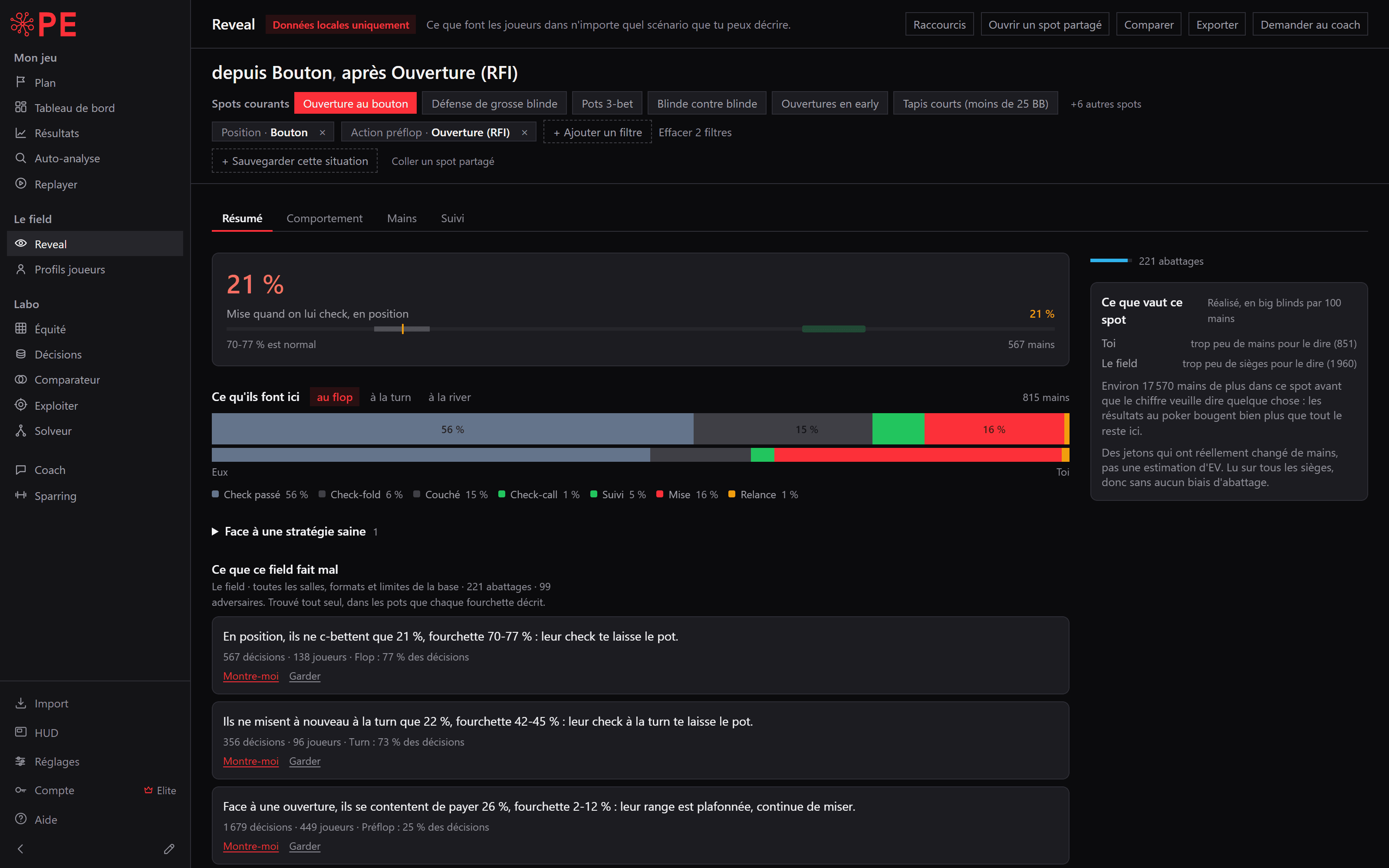Open Résultats chart icon
The height and width of the screenshot is (868, 1389).
coord(21,133)
